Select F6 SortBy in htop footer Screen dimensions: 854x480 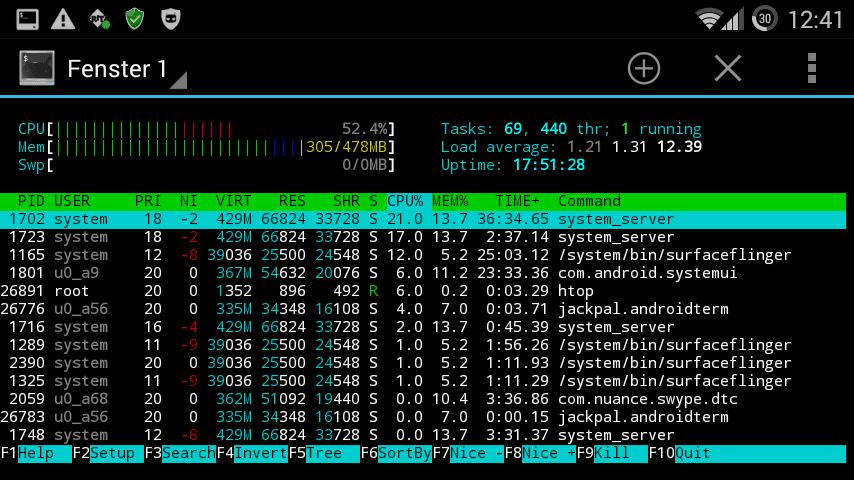click(396, 453)
